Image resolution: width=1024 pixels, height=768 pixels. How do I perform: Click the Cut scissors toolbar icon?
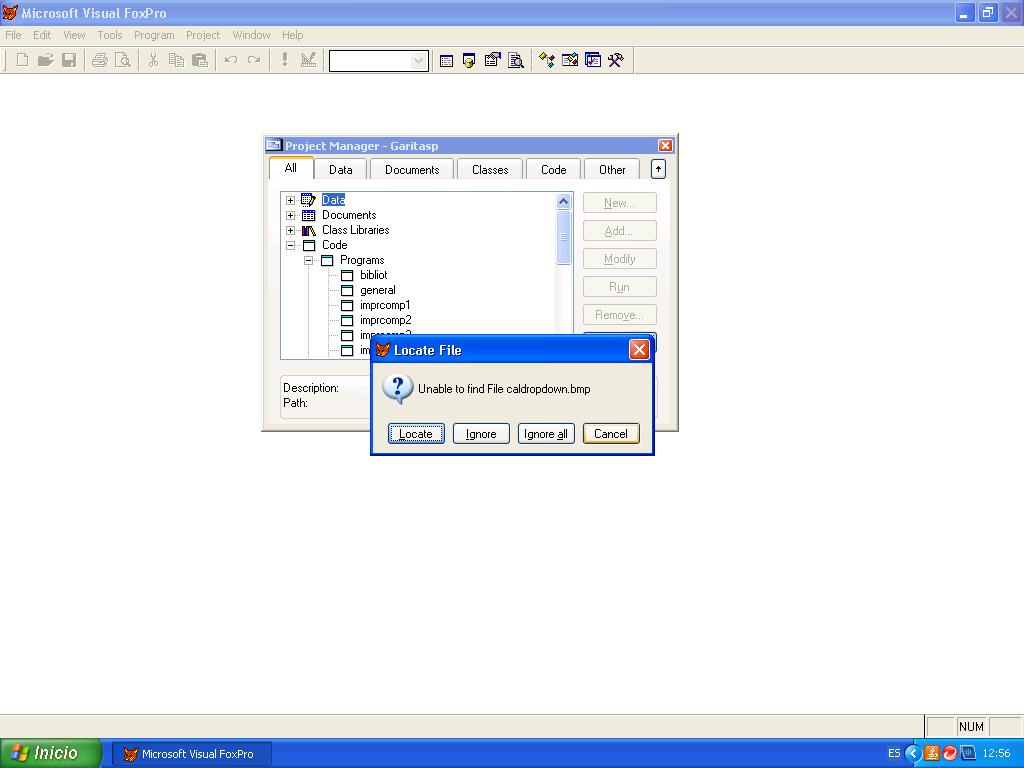153,60
